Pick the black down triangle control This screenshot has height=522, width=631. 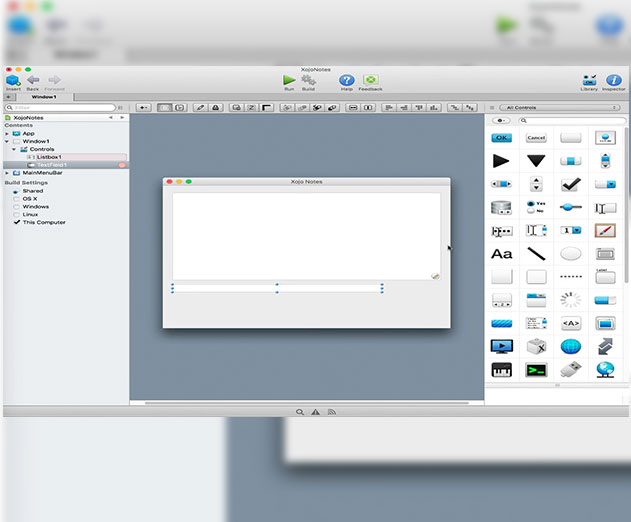(536, 161)
